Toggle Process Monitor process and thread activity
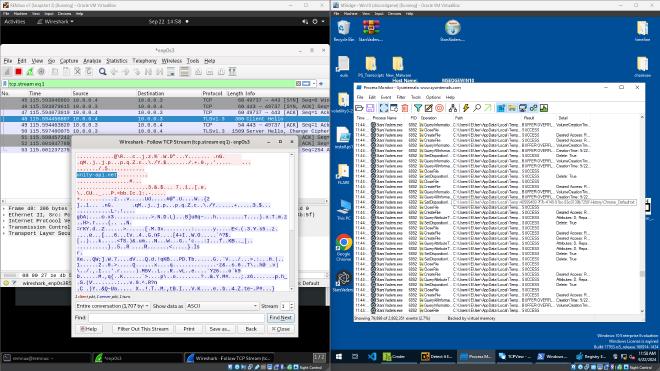This screenshot has height=371, width=660. pos(534,108)
